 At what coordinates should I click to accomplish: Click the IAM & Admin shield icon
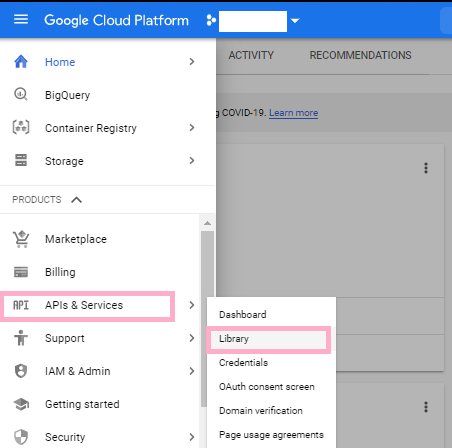click(21, 371)
